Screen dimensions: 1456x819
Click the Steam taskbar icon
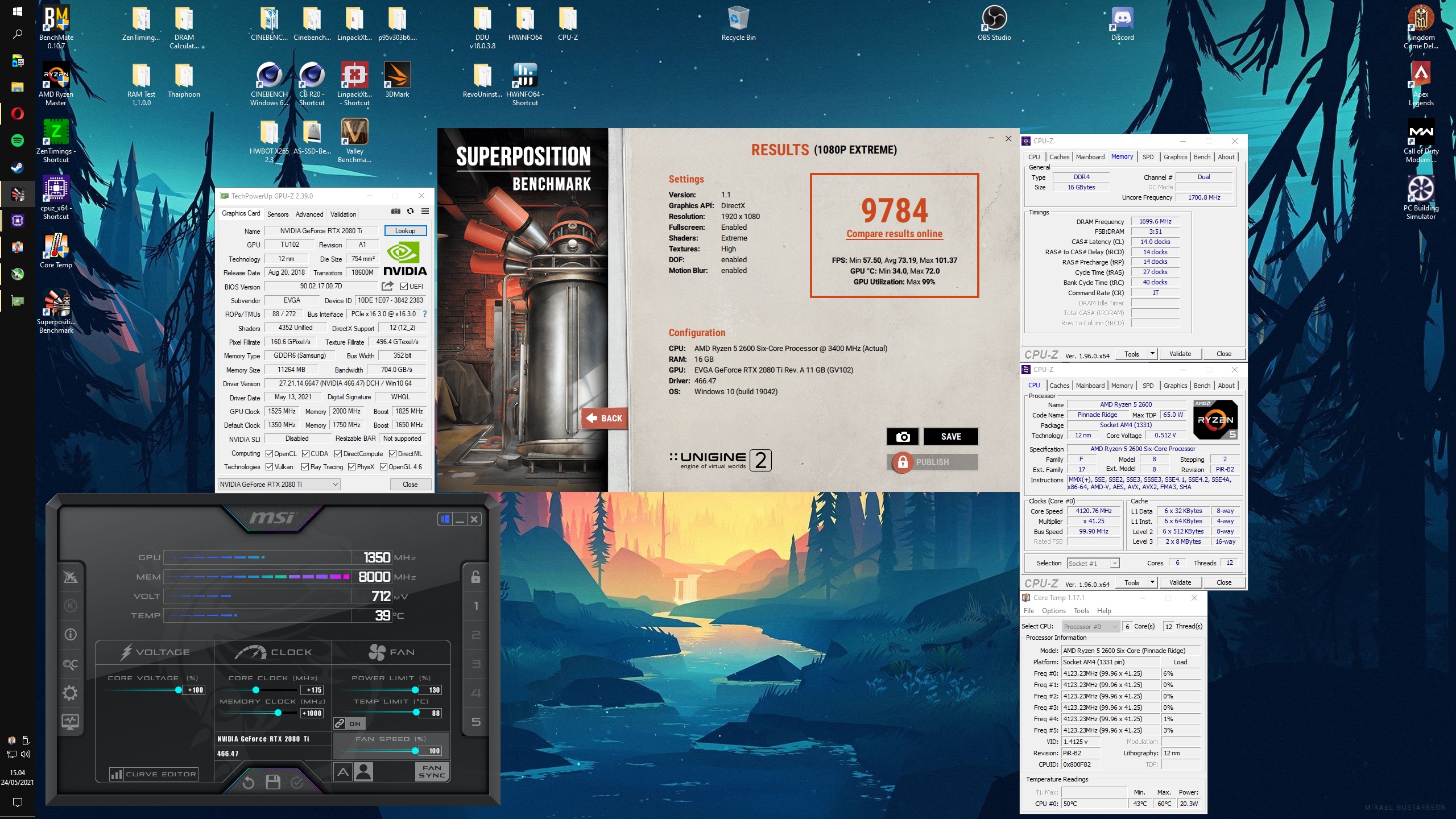18,167
